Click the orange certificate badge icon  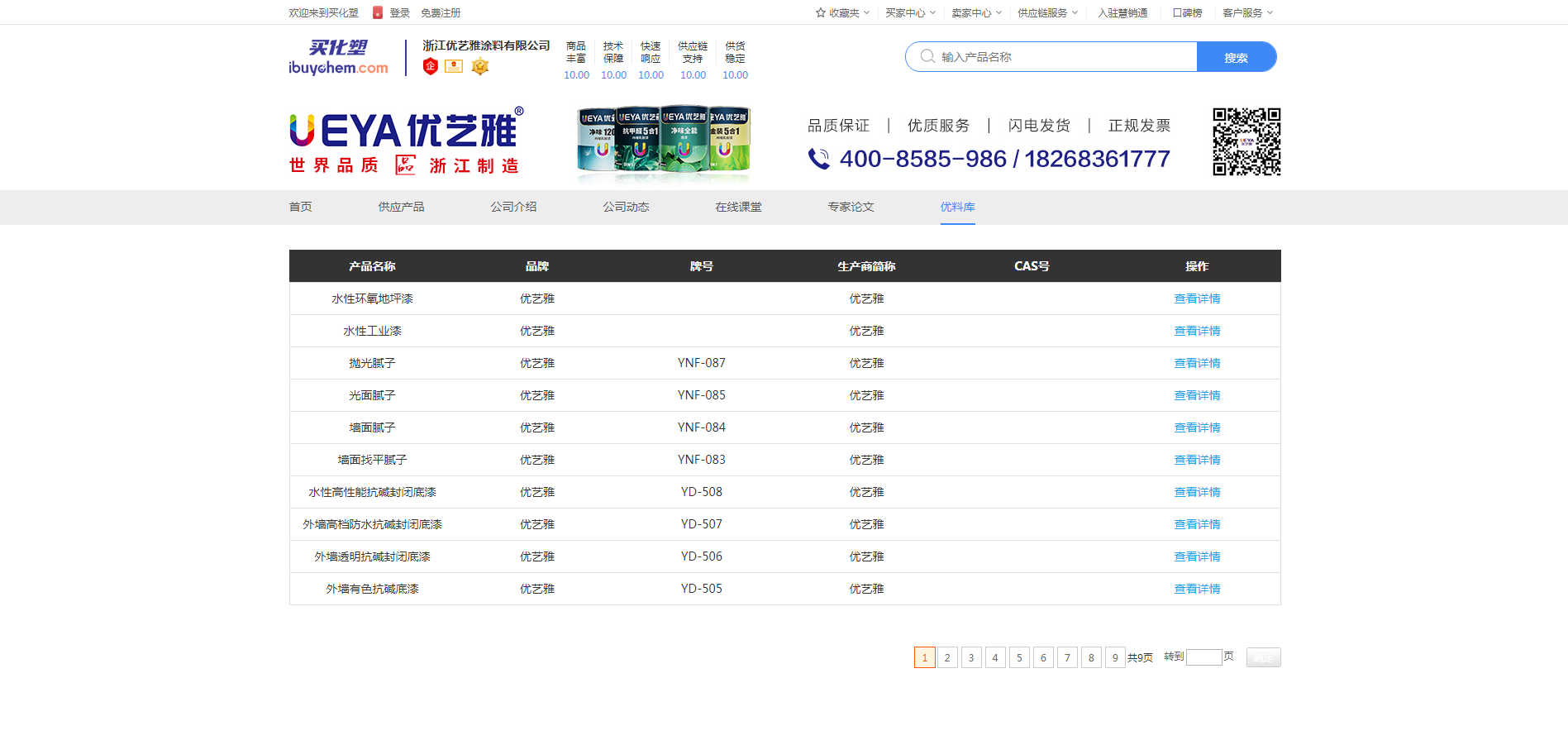454,66
